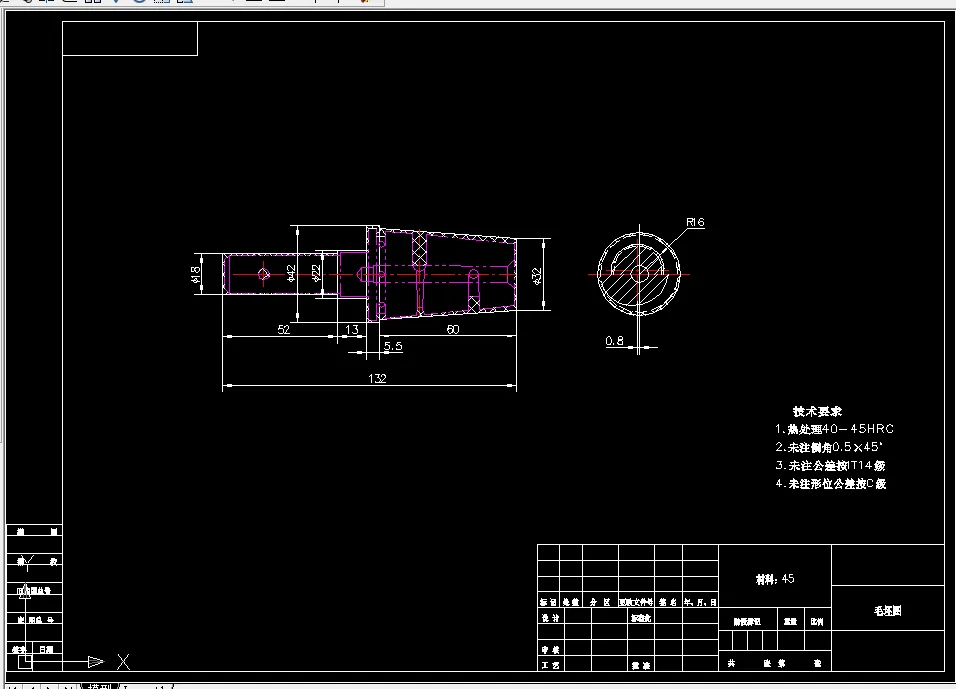Image resolution: width=956 pixels, height=689 pixels.
Task: Select the 13 dimension text
Action: click(352, 329)
